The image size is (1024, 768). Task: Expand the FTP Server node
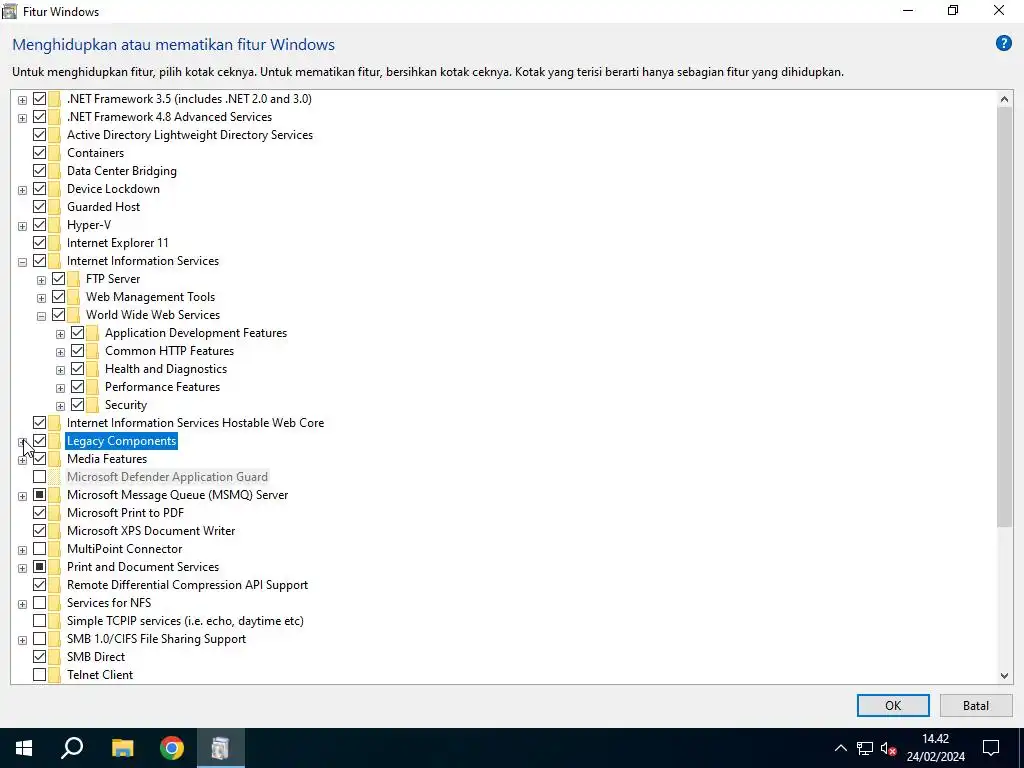41,280
